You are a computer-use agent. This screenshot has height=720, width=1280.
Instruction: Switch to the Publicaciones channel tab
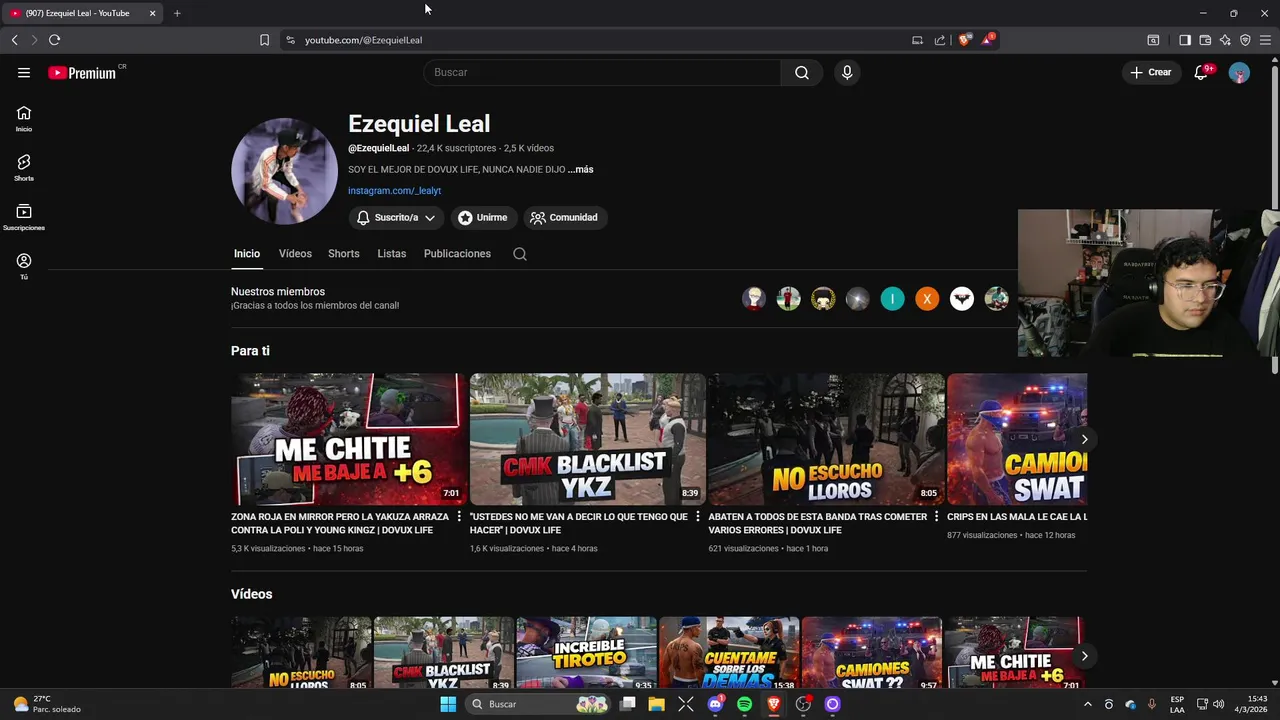[x=457, y=254]
